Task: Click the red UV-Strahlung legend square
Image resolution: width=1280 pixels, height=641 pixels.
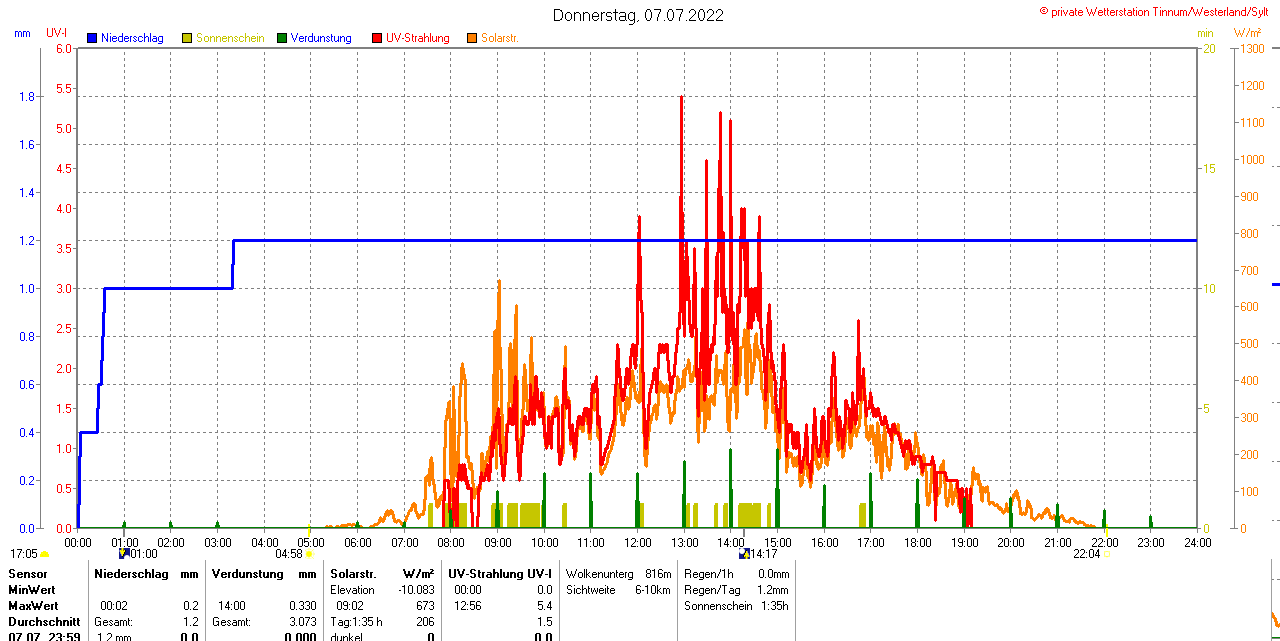Action: (377, 38)
